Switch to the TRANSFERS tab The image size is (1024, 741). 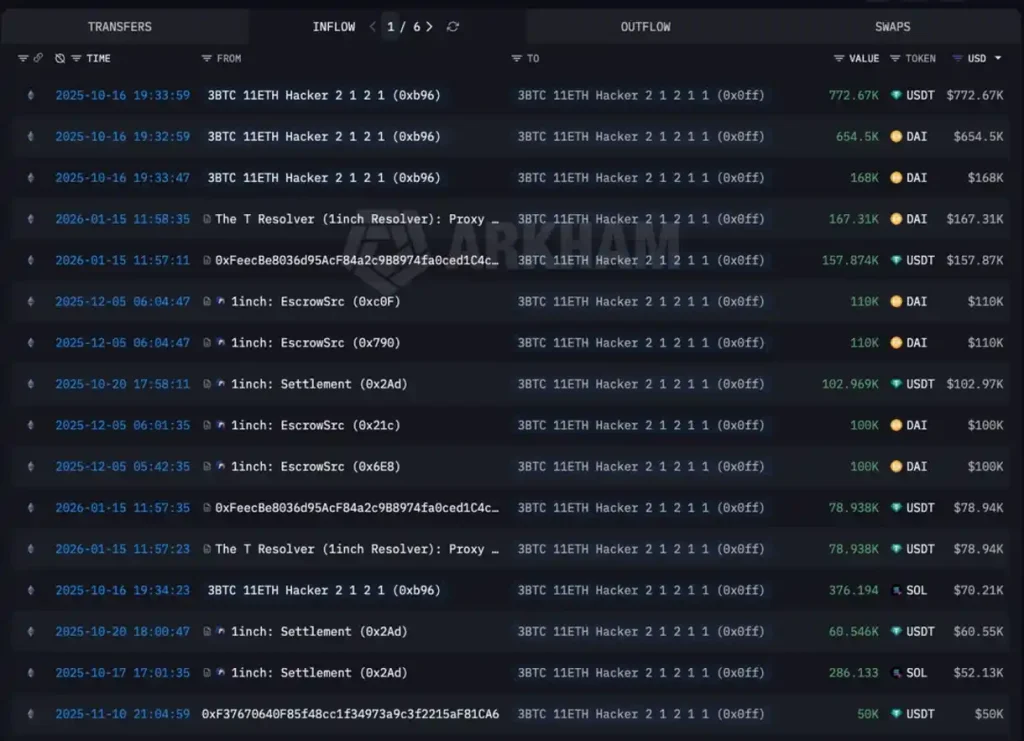120,26
